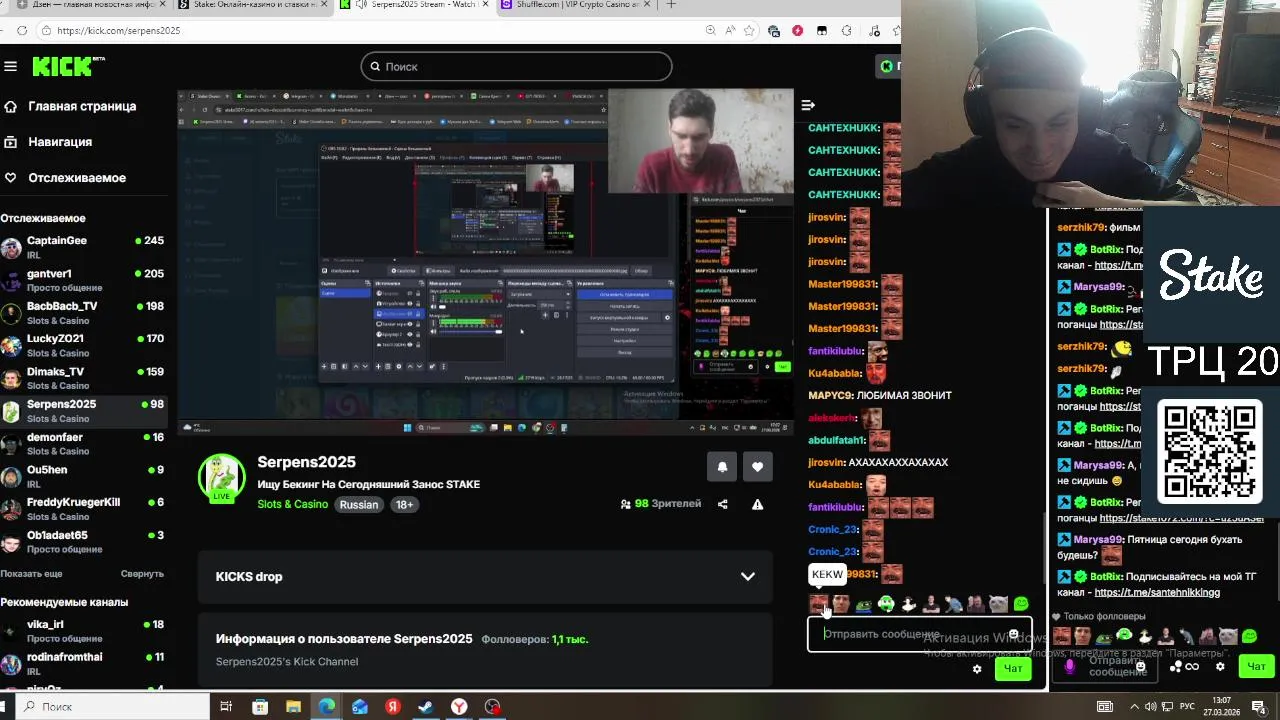Viewport: 1280px width, 720px height.
Task: Follow channel with heart button
Action: pos(757,467)
